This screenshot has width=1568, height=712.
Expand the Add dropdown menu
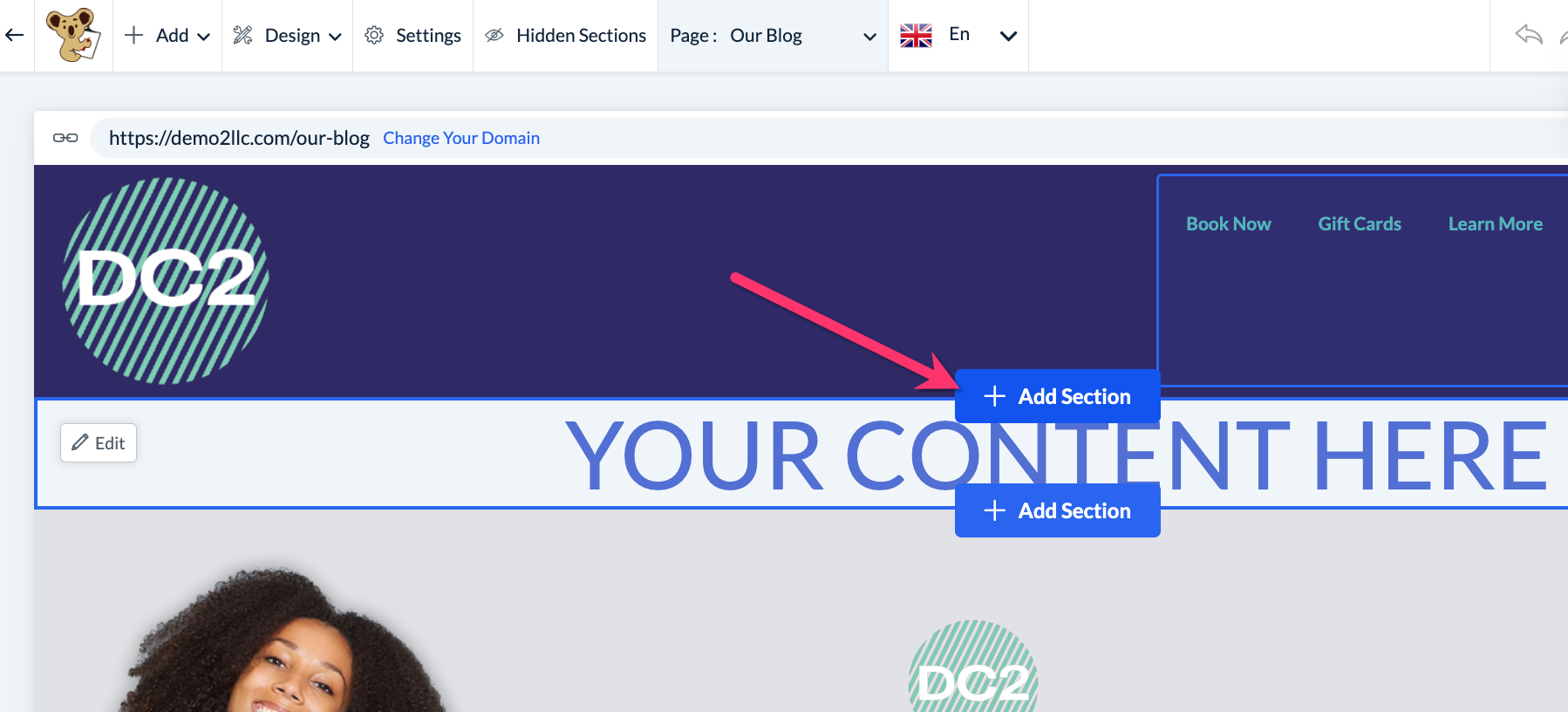[x=167, y=36]
